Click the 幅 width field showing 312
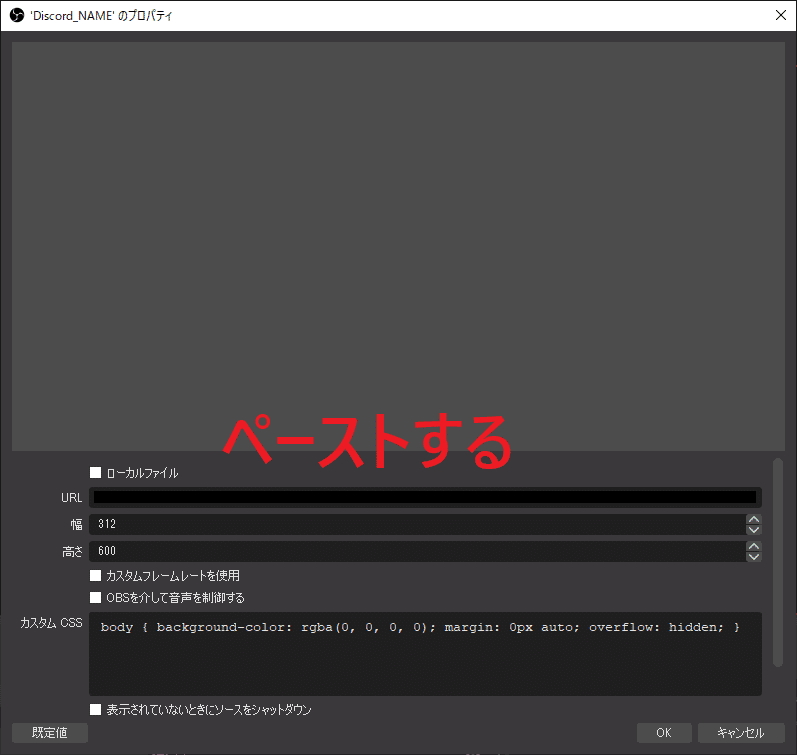Viewport: 797px width, 755px height. tap(417, 524)
